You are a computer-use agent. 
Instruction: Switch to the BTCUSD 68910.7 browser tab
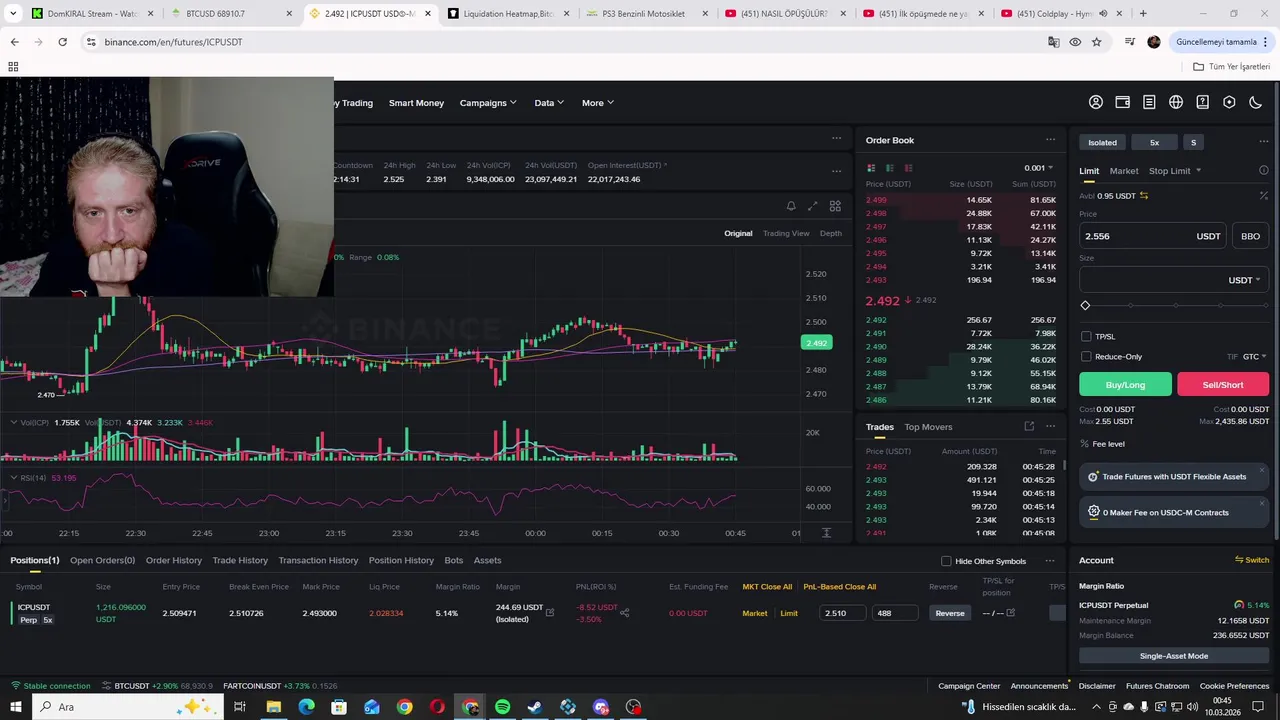[x=229, y=14]
